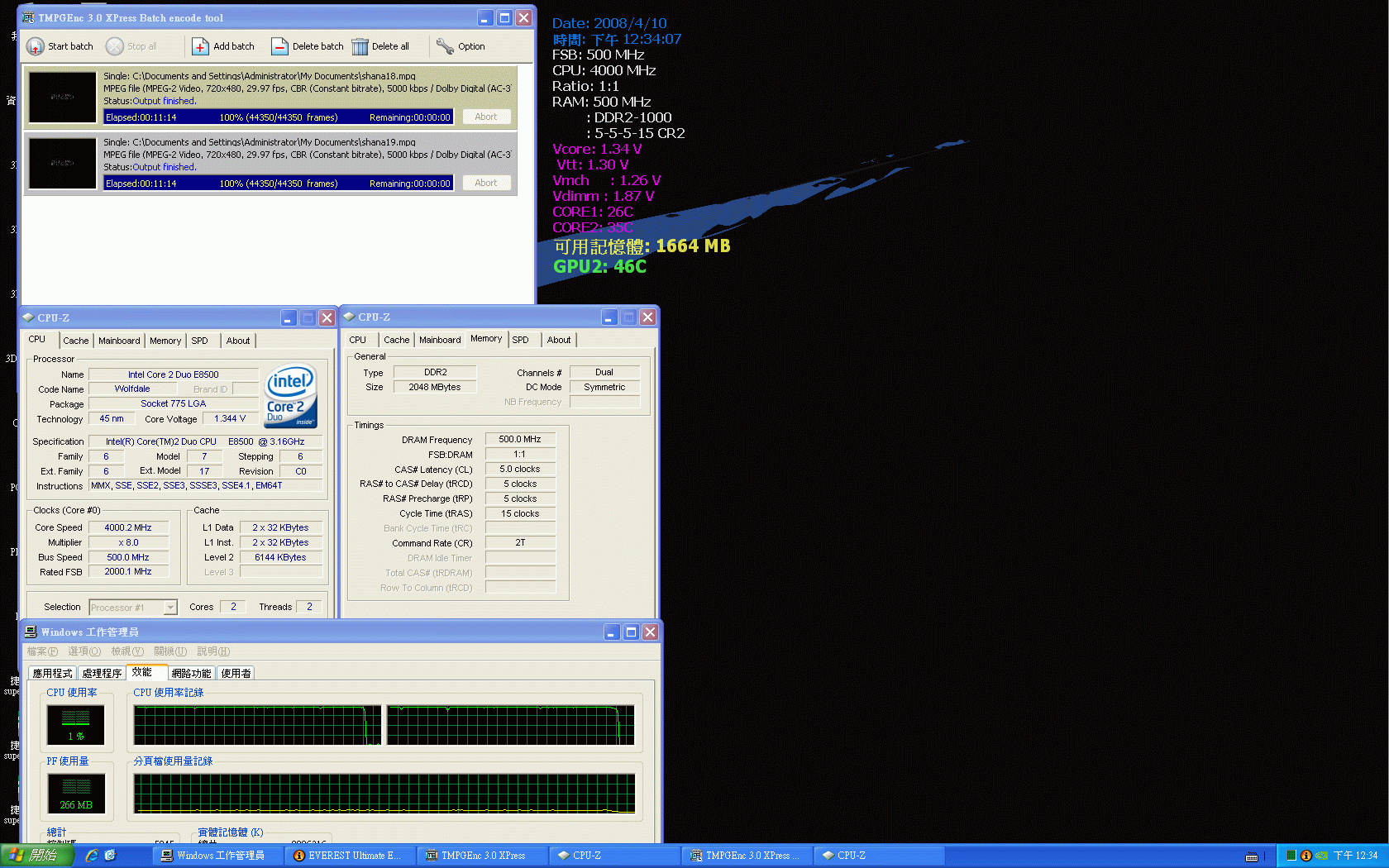Click the left CPU usage history graph

point(257,725)
